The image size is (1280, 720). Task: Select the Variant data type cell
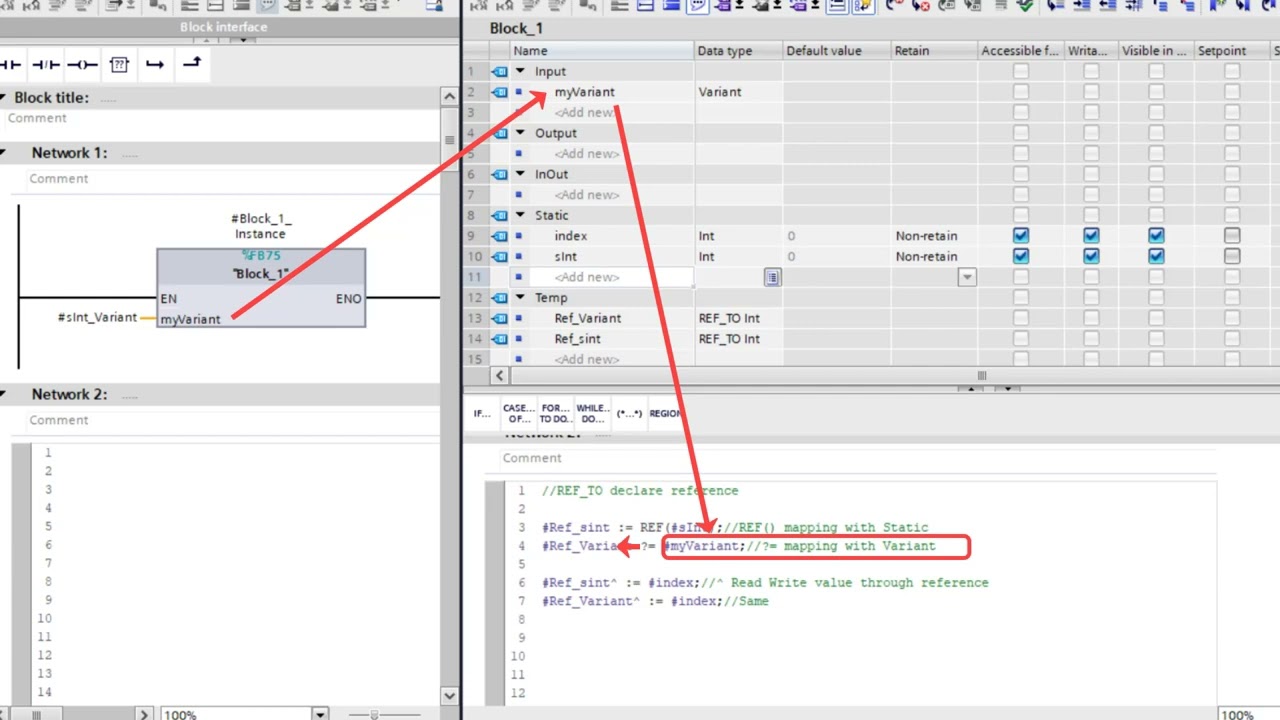pyautogui.click(x=720, y=92)
